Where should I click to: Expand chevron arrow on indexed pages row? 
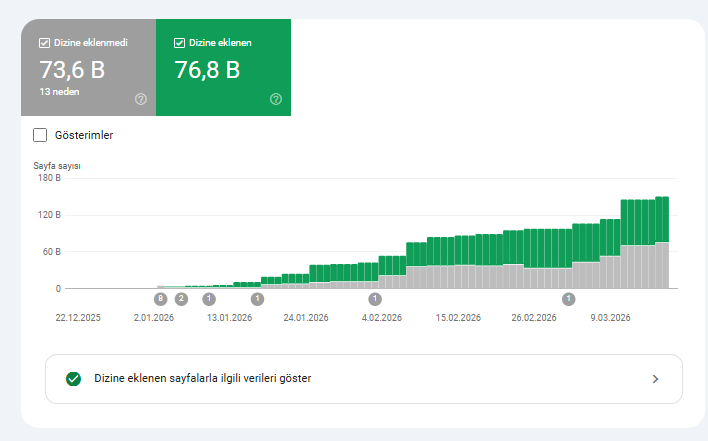(656, 379)
